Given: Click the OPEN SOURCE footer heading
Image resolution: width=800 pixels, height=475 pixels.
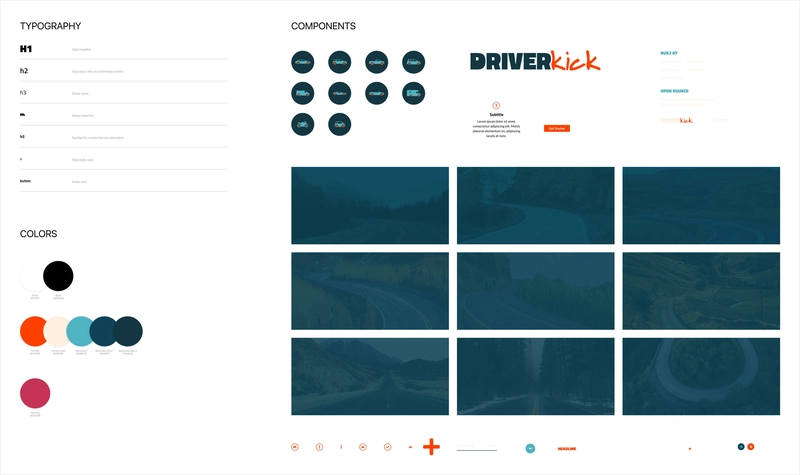Looking at the screenshot, I should tap(674, 91).
